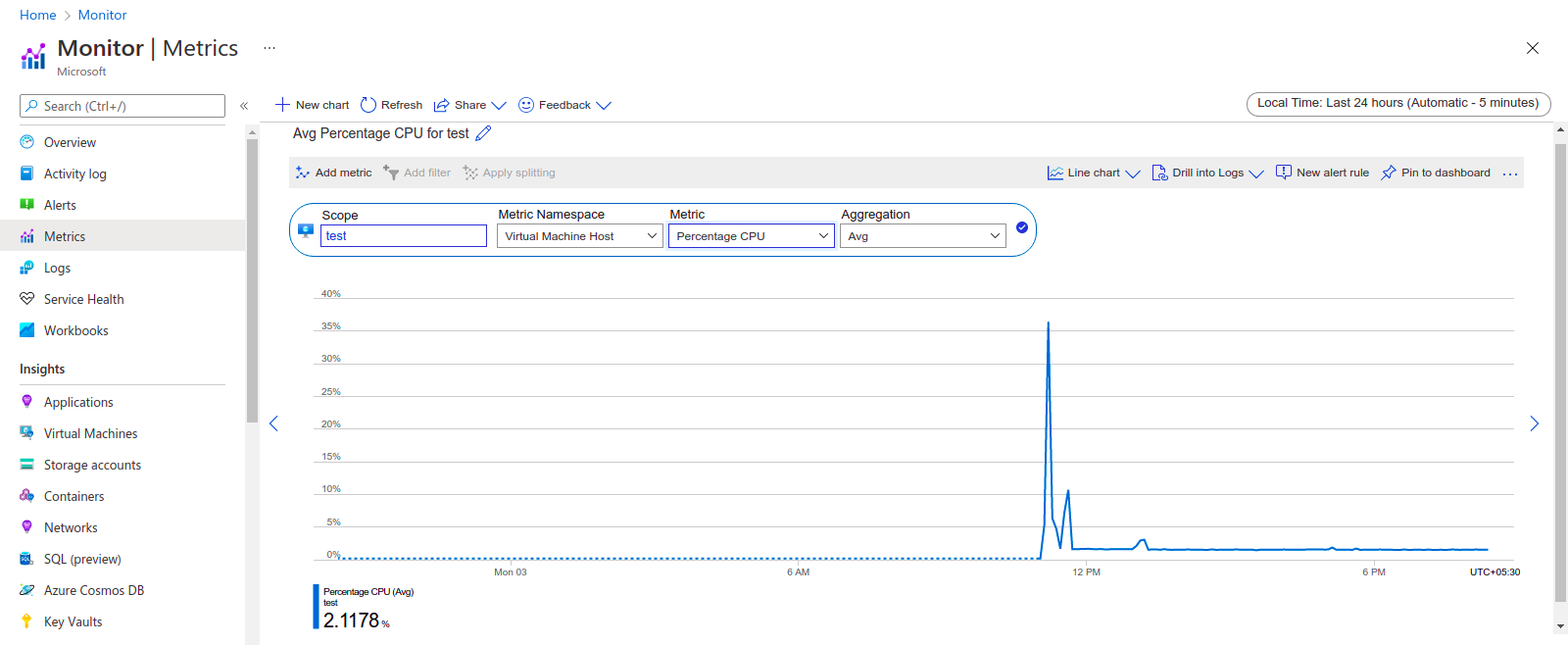Viewport: 1568px width, 645px height.
Task: Open the chart toolbar more options ellipsis
Action: 1510,174
